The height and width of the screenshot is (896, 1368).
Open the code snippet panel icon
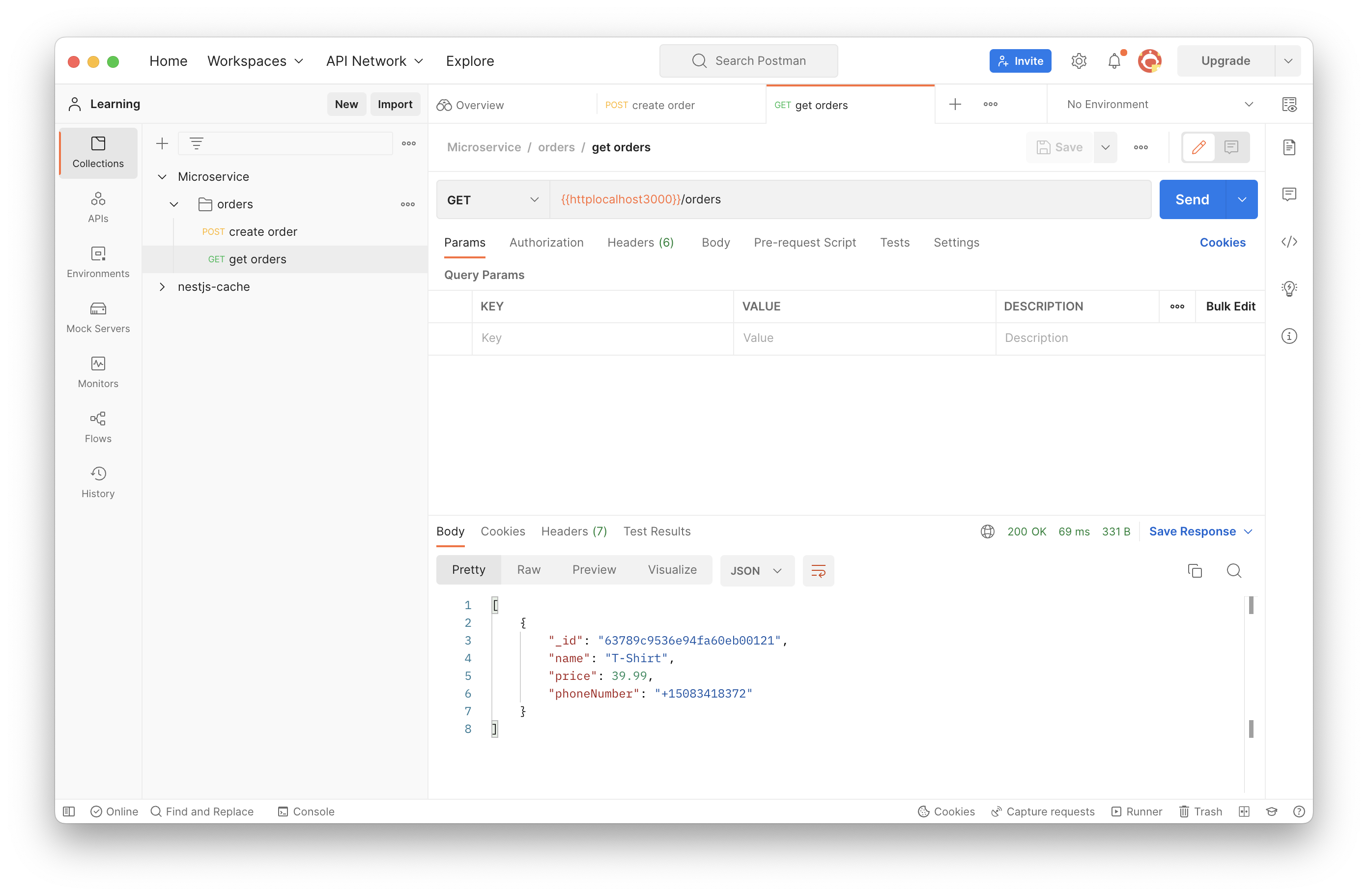[x=1289, y=241]
